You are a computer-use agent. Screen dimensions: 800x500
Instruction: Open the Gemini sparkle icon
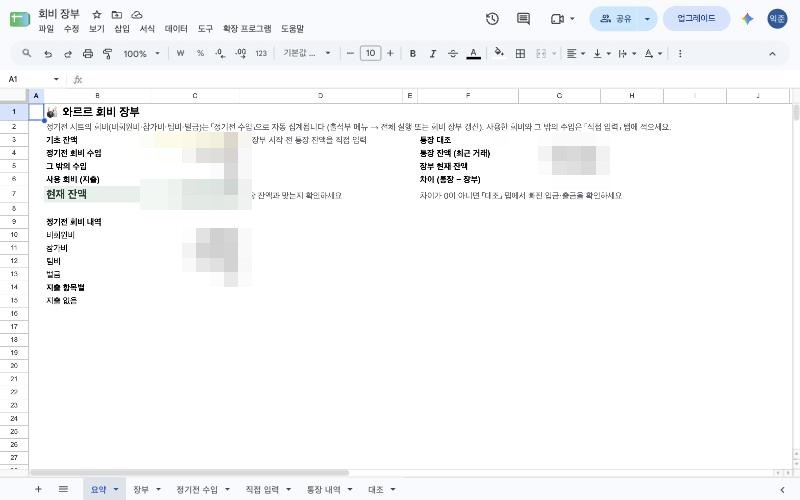point(747,19)
